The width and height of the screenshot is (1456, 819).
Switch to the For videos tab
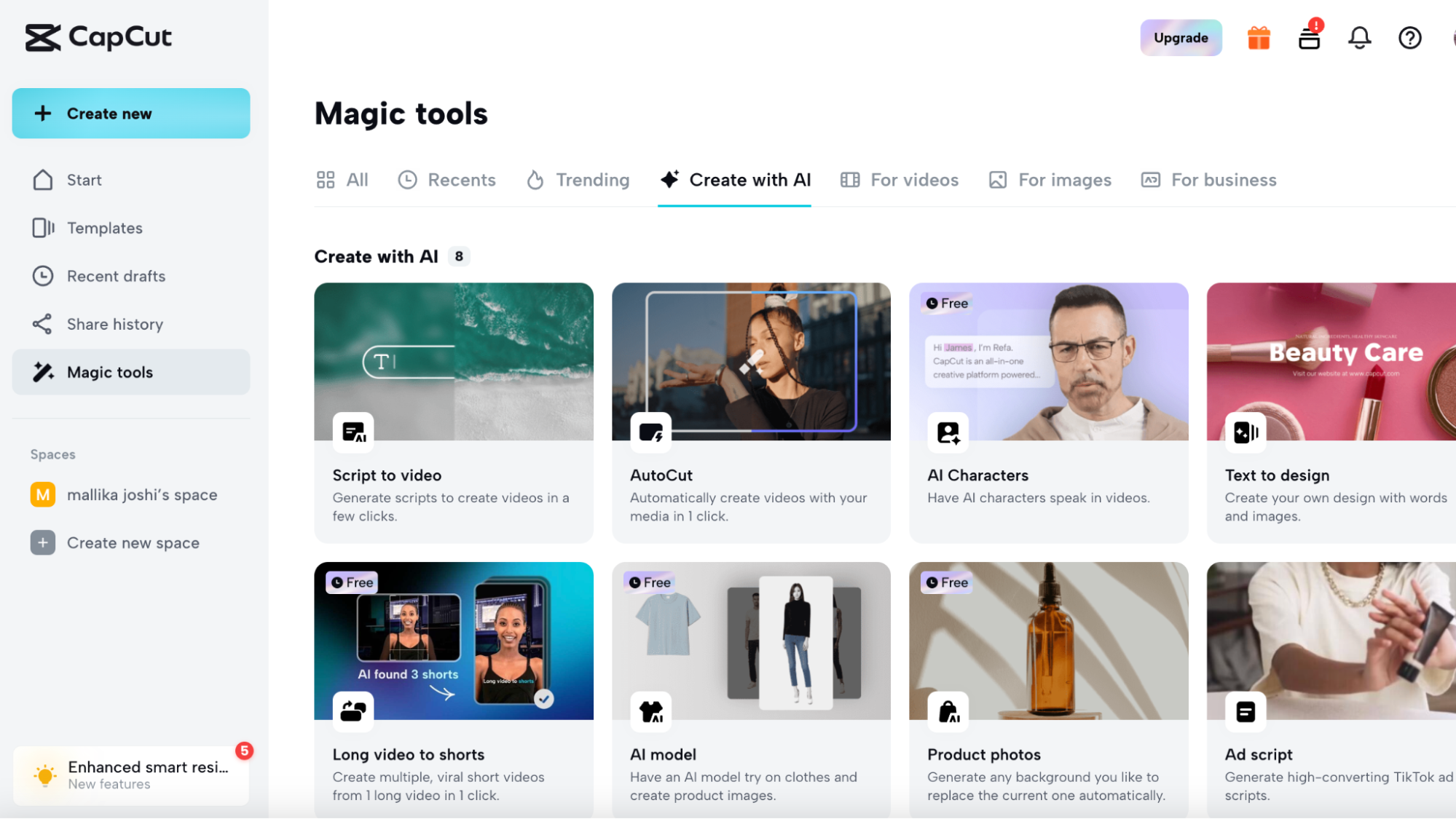click(x=900, y=180)
